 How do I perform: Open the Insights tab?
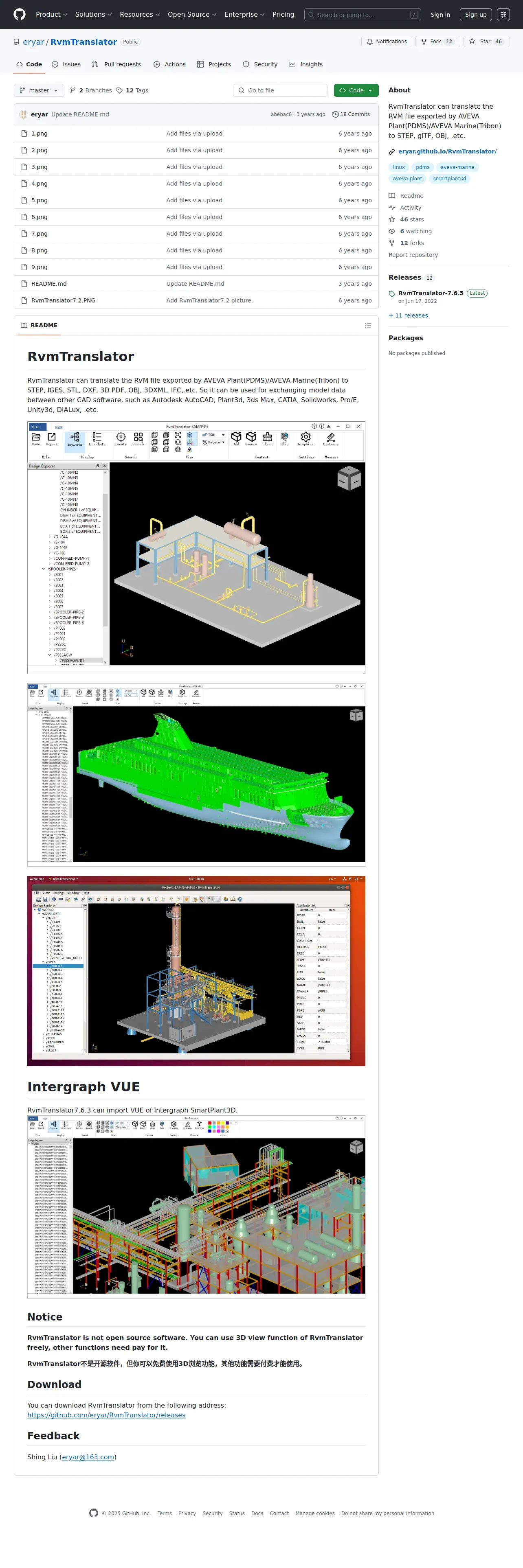305,65
